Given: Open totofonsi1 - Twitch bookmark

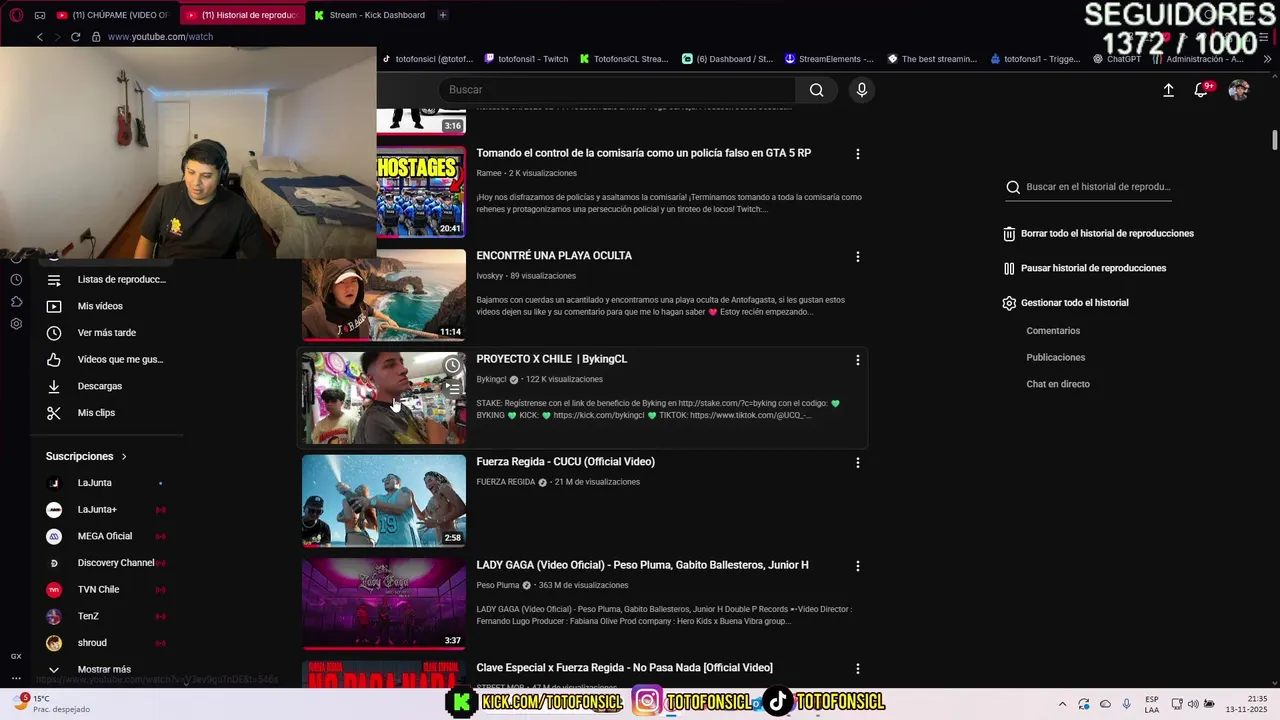Looking at the screenshot, I should (525, 59).
